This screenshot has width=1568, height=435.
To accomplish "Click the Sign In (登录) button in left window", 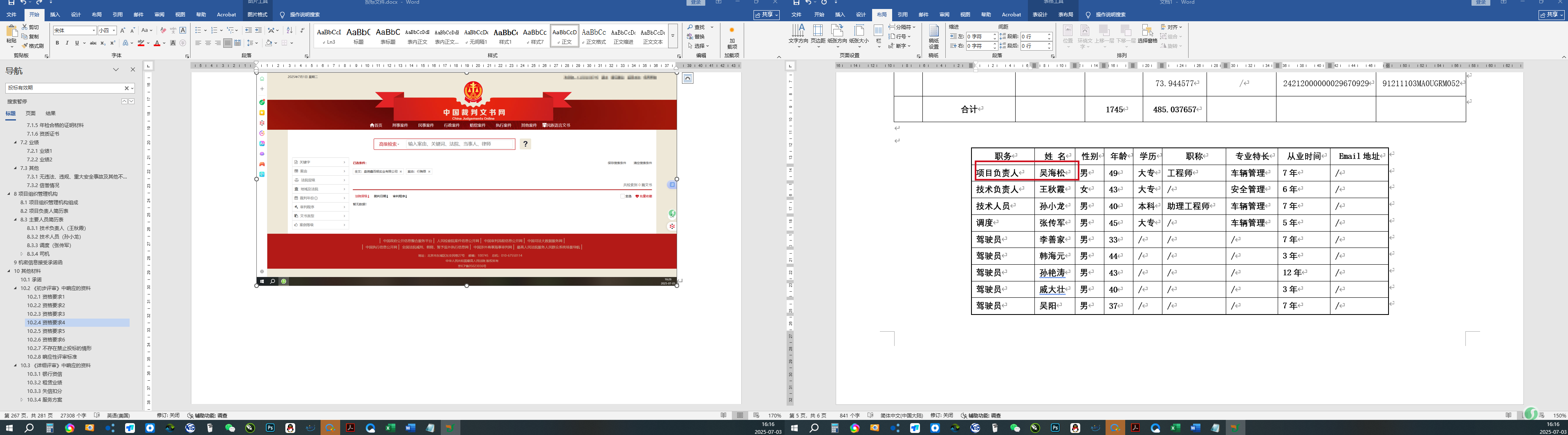I will (696, 2).
